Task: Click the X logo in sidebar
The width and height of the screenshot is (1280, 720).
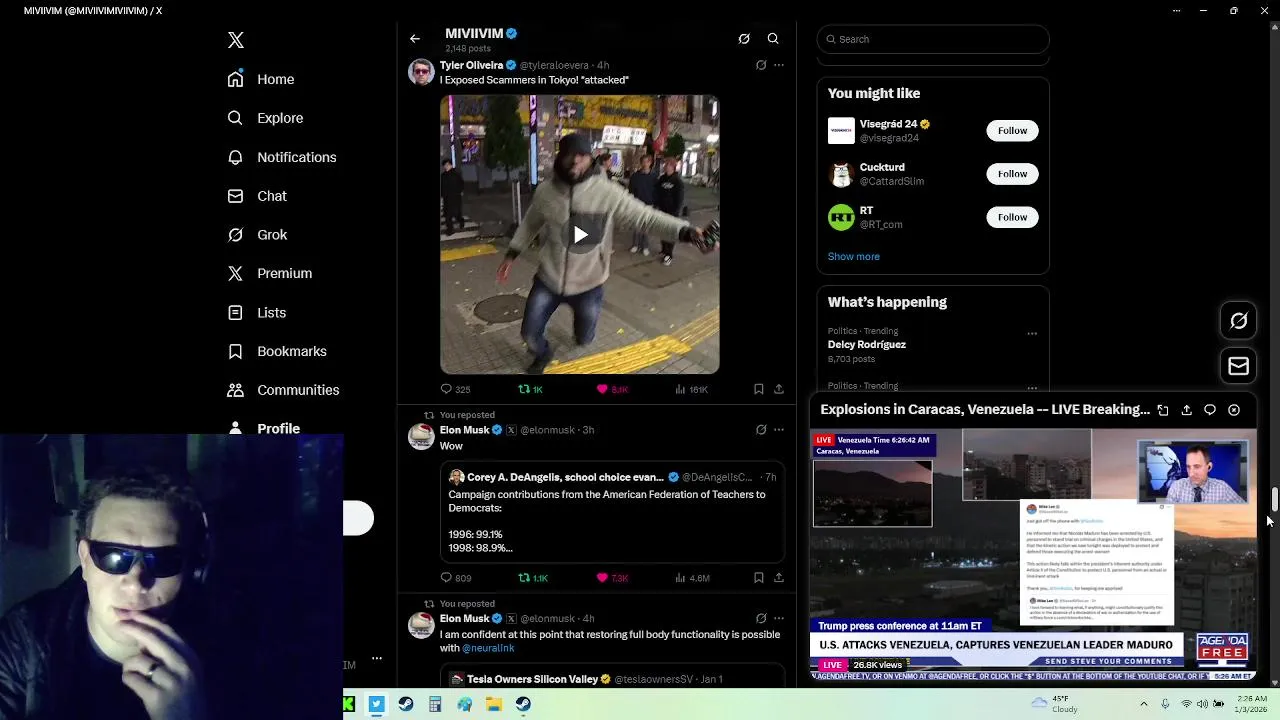Action: pos(236,40)
